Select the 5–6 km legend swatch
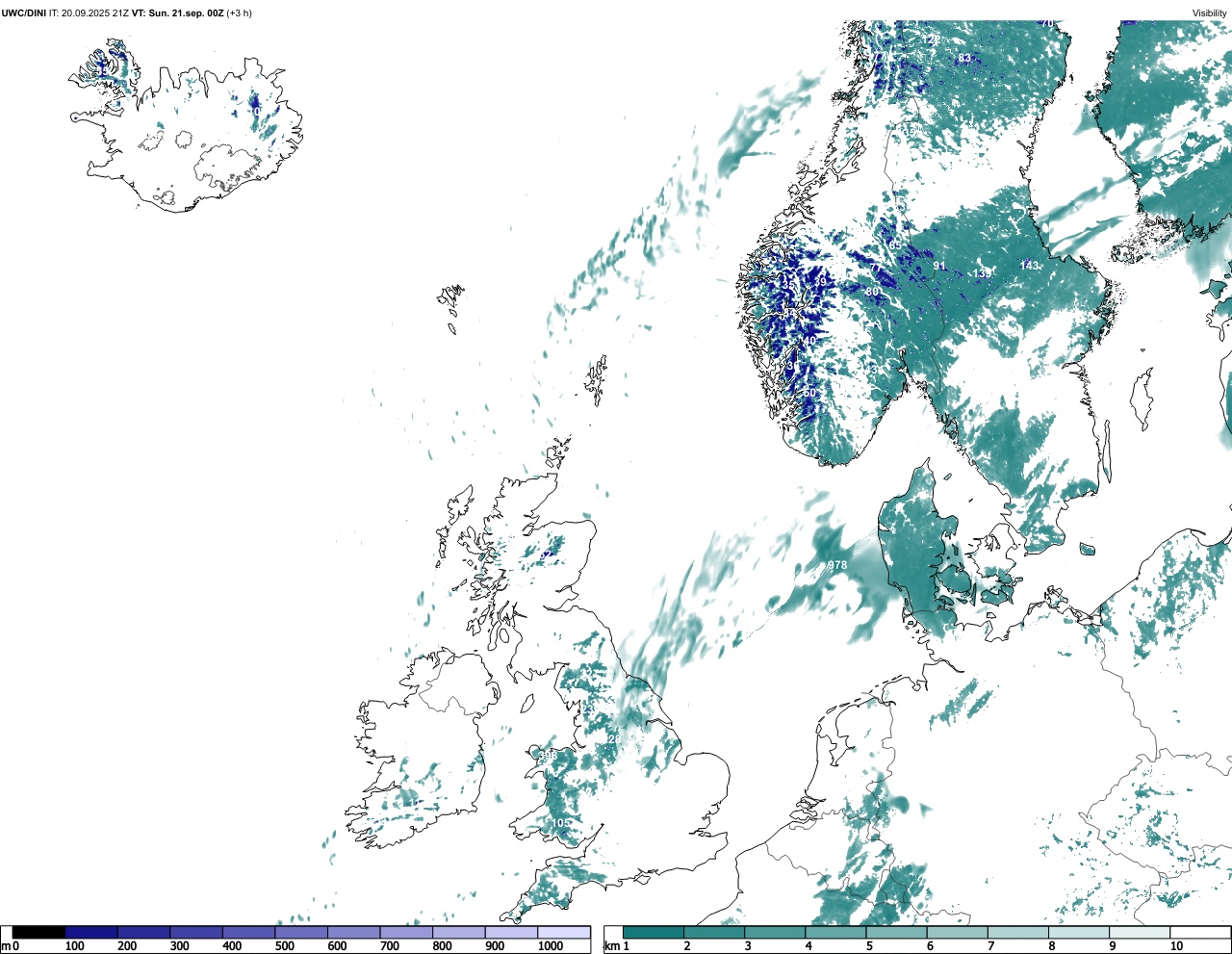Image resolution: width=1232 pixels, height=954 pixels. point(896,933)
